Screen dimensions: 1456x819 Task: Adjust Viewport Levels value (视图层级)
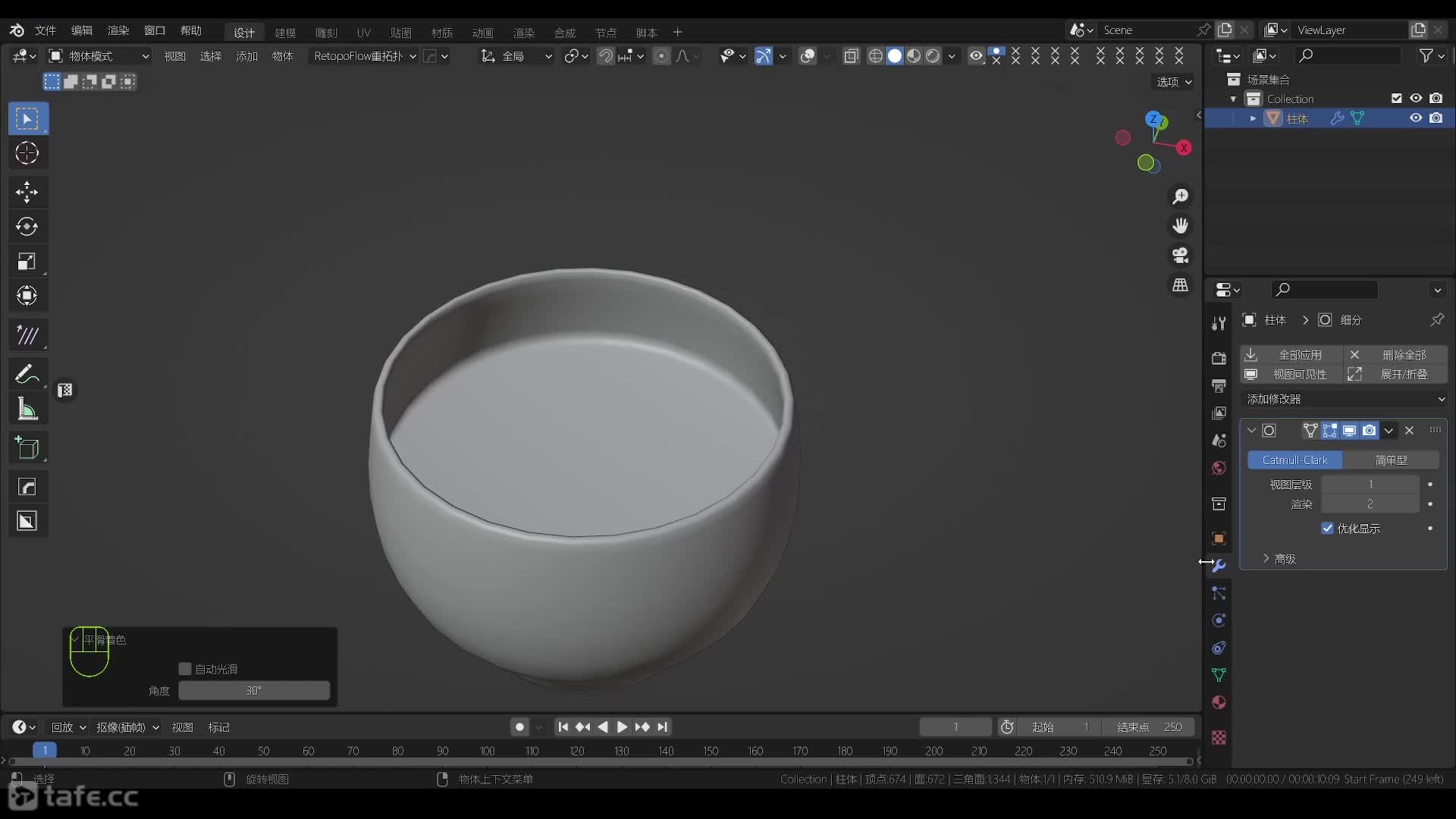click(1370, 485)
